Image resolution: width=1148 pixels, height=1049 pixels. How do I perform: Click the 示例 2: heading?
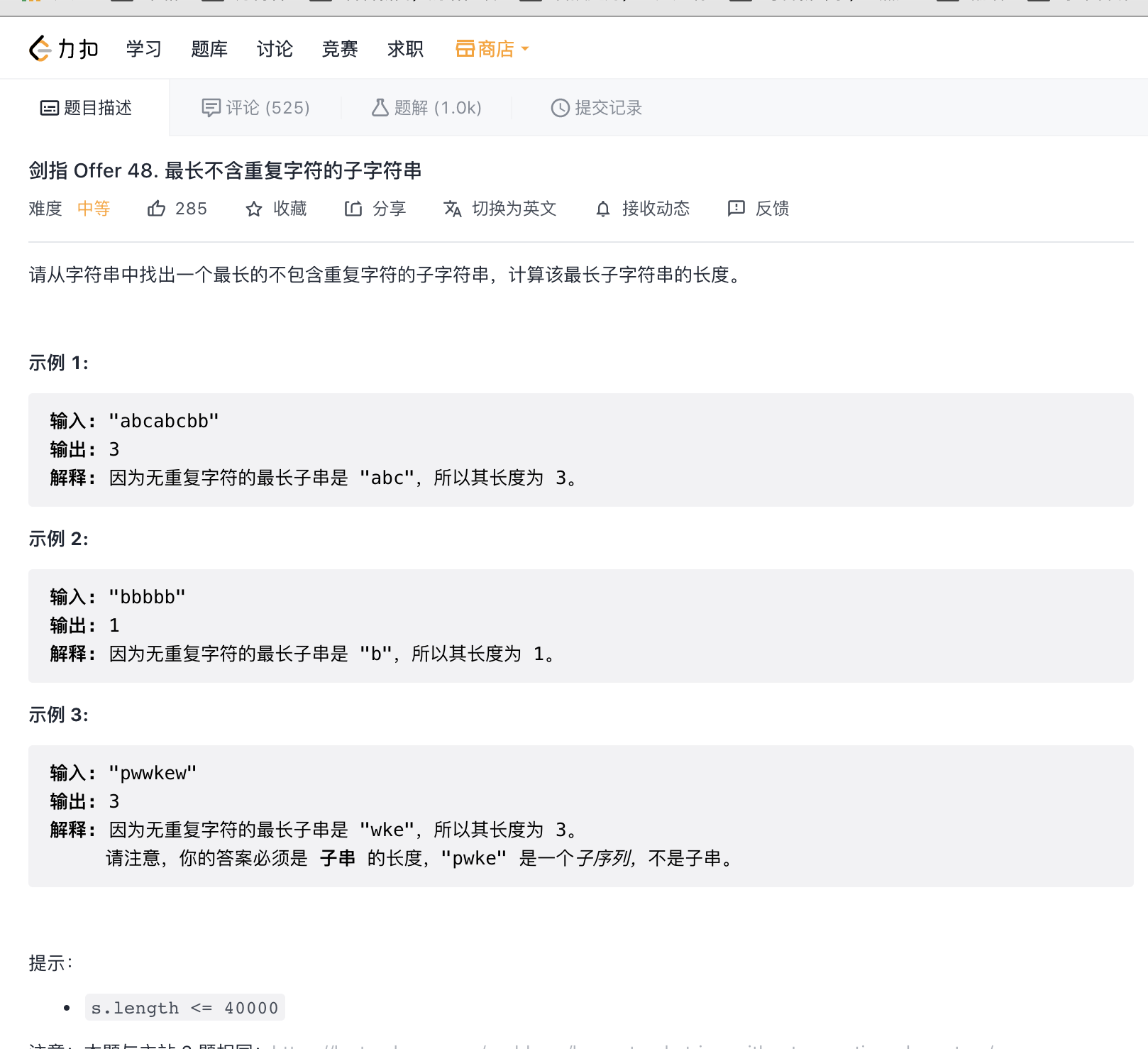pos(59,539)
